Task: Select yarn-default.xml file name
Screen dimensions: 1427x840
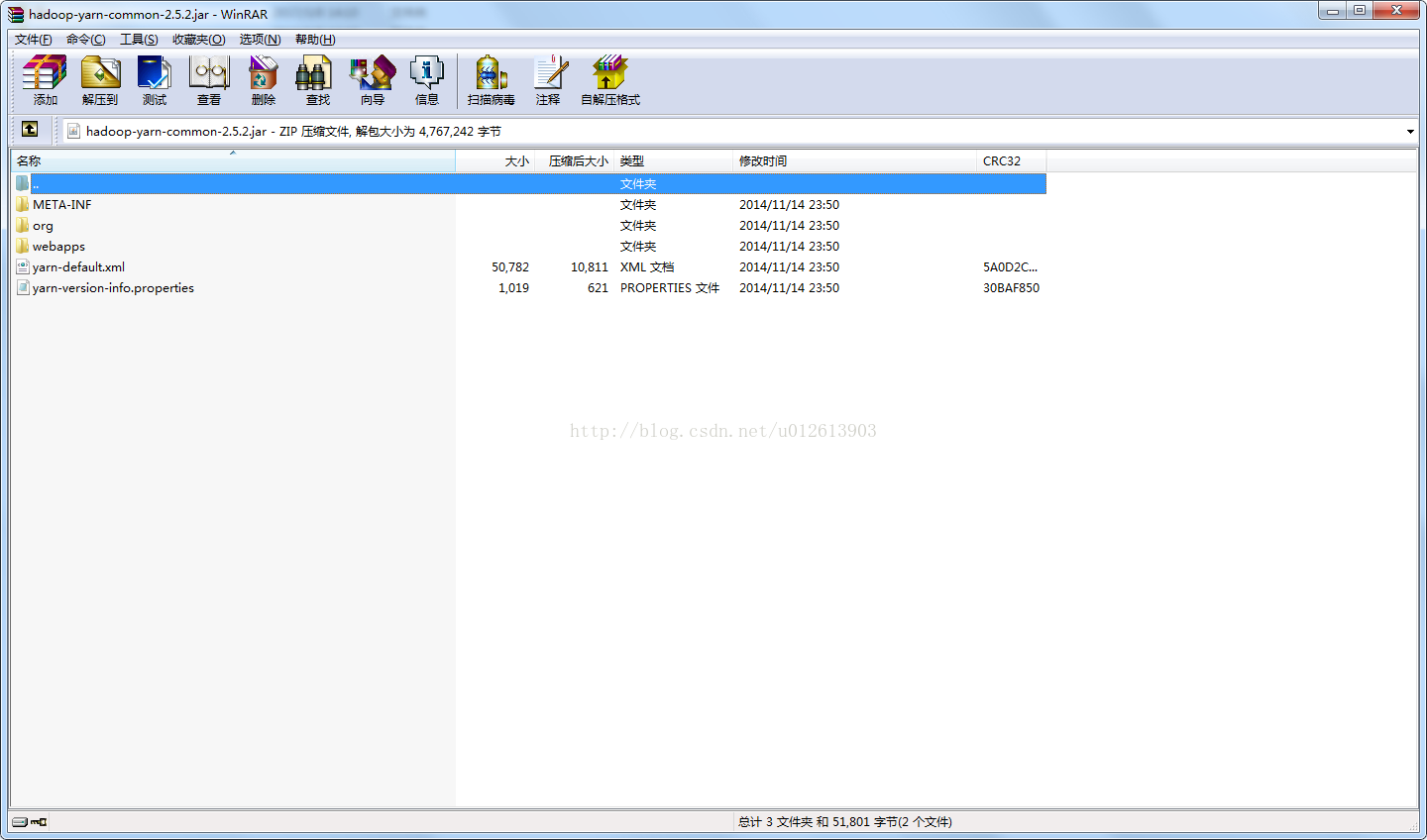Action: pyautogui.click(x=78, y=266)
